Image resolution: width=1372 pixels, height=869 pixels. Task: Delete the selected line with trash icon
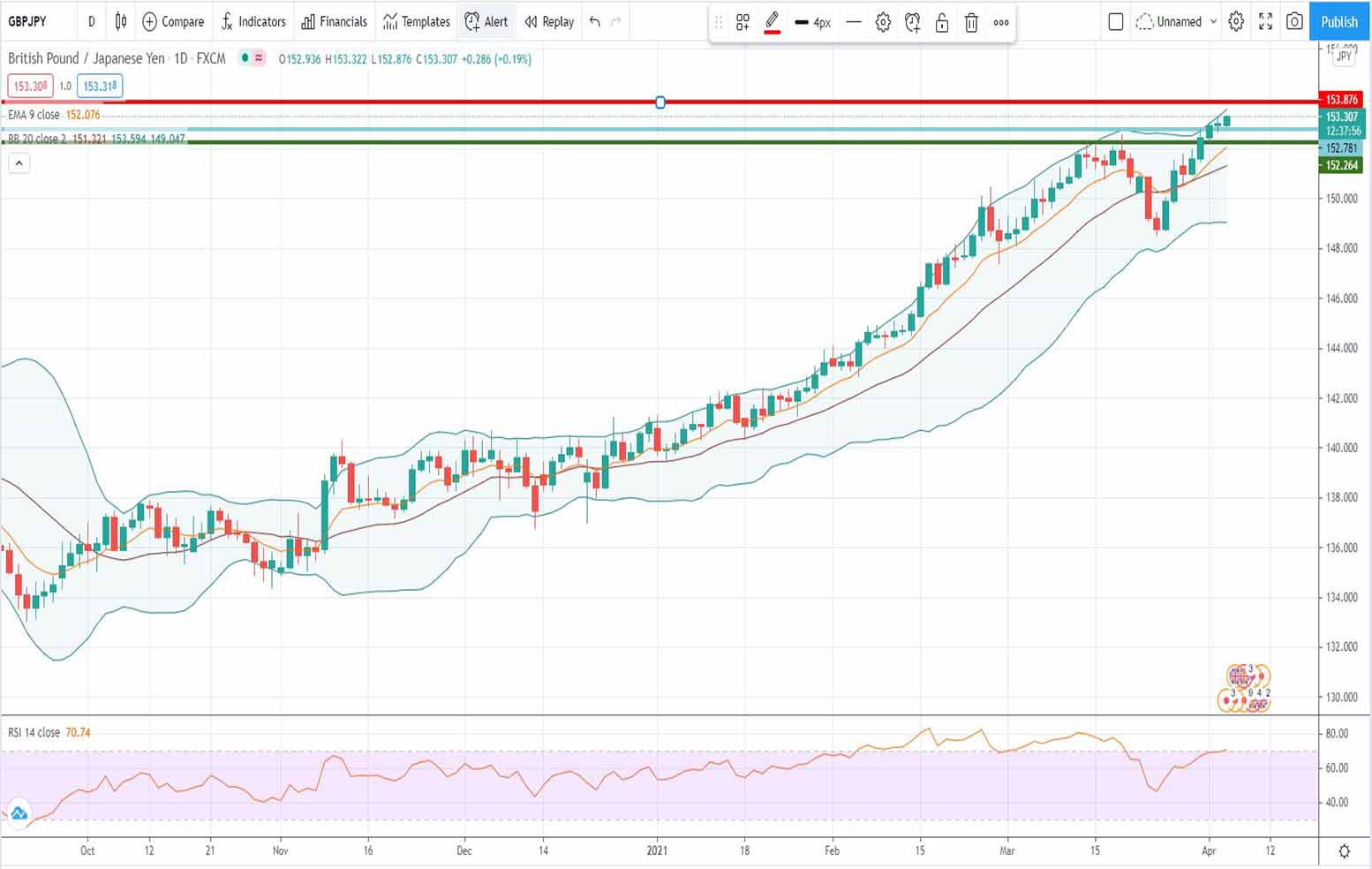point(971,23)
